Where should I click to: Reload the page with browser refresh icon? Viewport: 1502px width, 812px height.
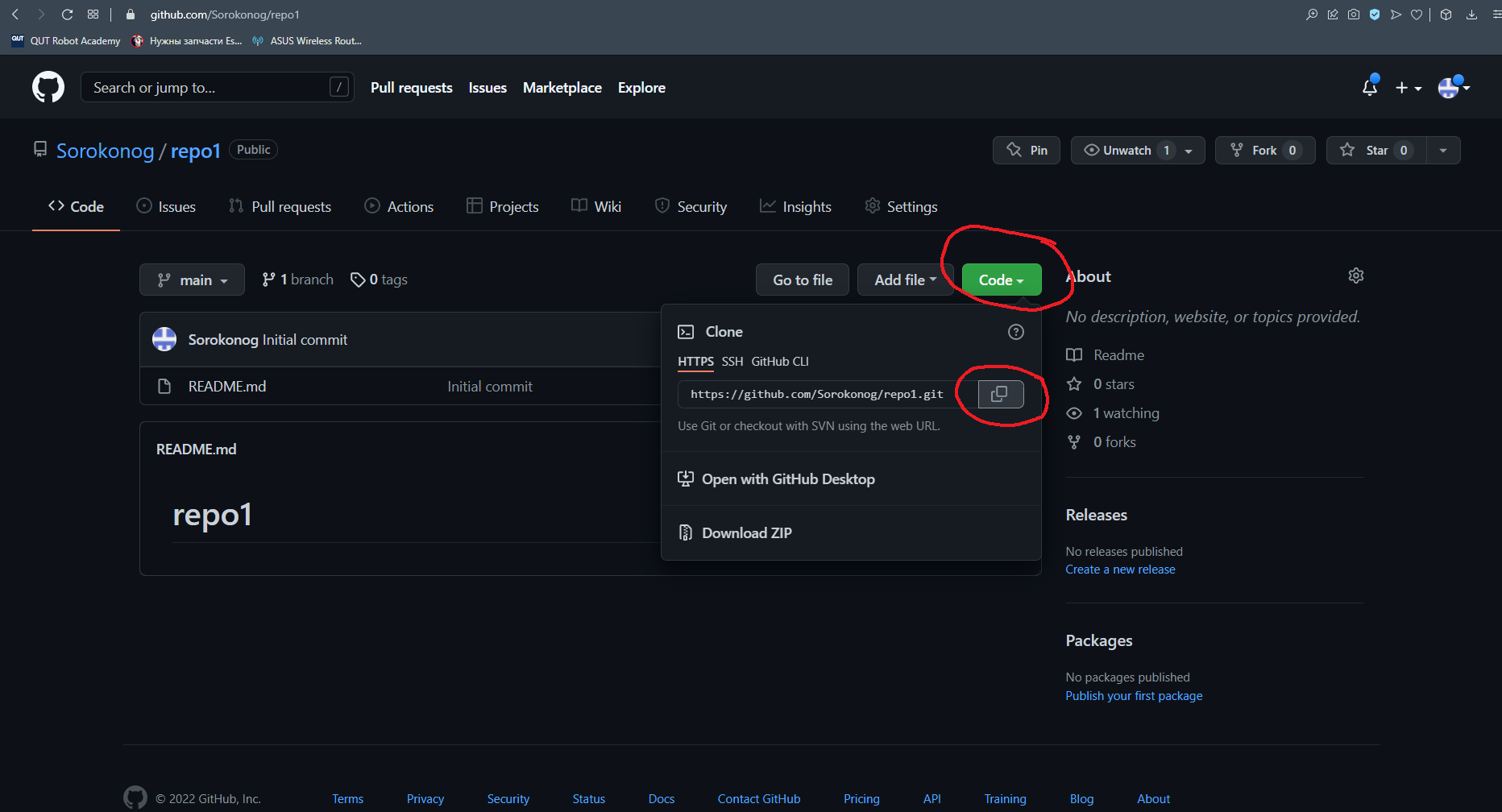[68, 14]
